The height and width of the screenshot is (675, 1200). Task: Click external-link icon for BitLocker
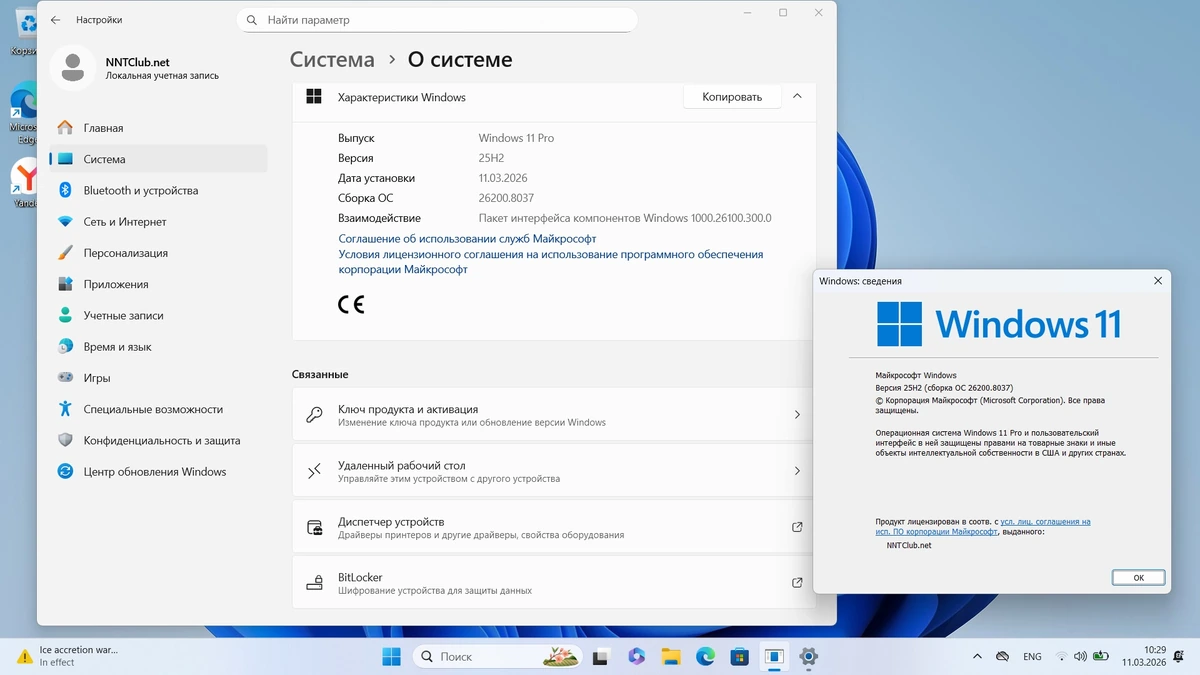(797, 583)
